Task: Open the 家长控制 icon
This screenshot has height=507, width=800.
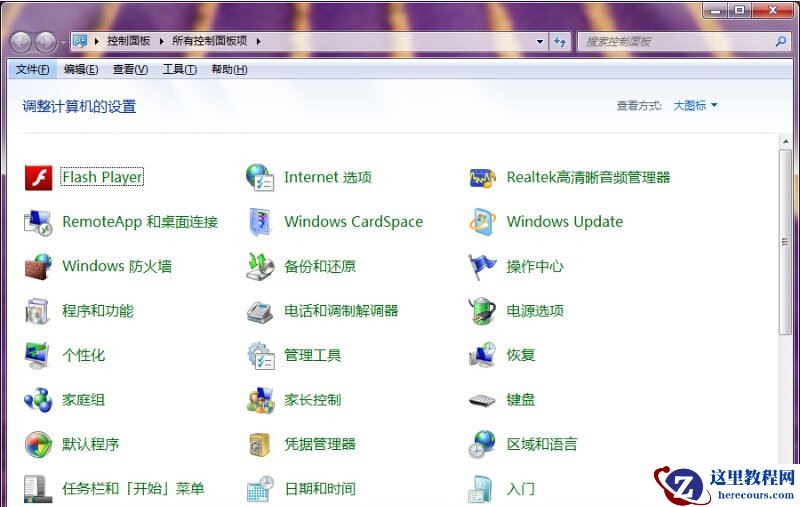Action: [261, 400]
